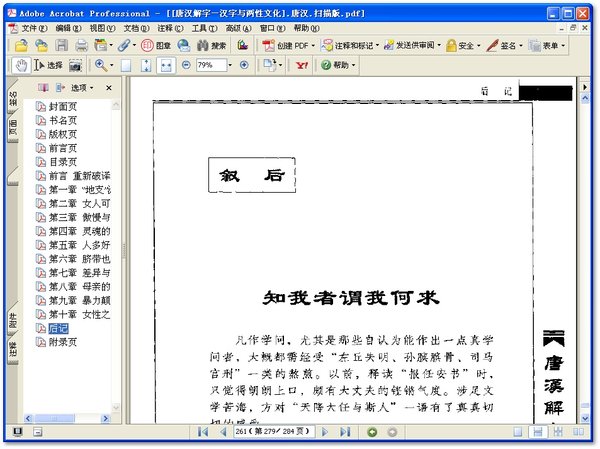
Task: Open the 文件 menu
Action: tap(34, 28)
